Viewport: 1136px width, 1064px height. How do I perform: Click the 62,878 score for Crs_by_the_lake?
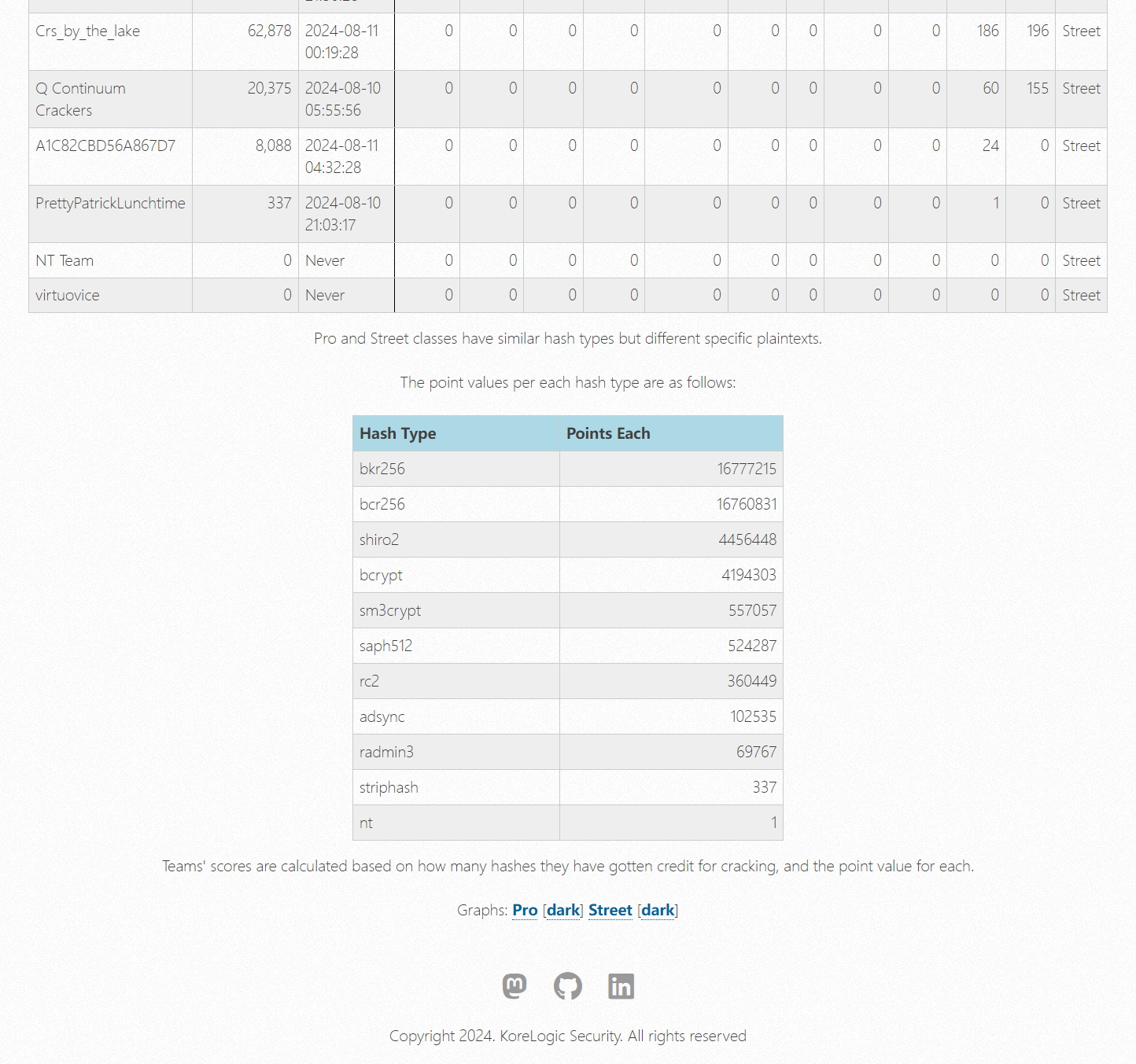[269, 31]
